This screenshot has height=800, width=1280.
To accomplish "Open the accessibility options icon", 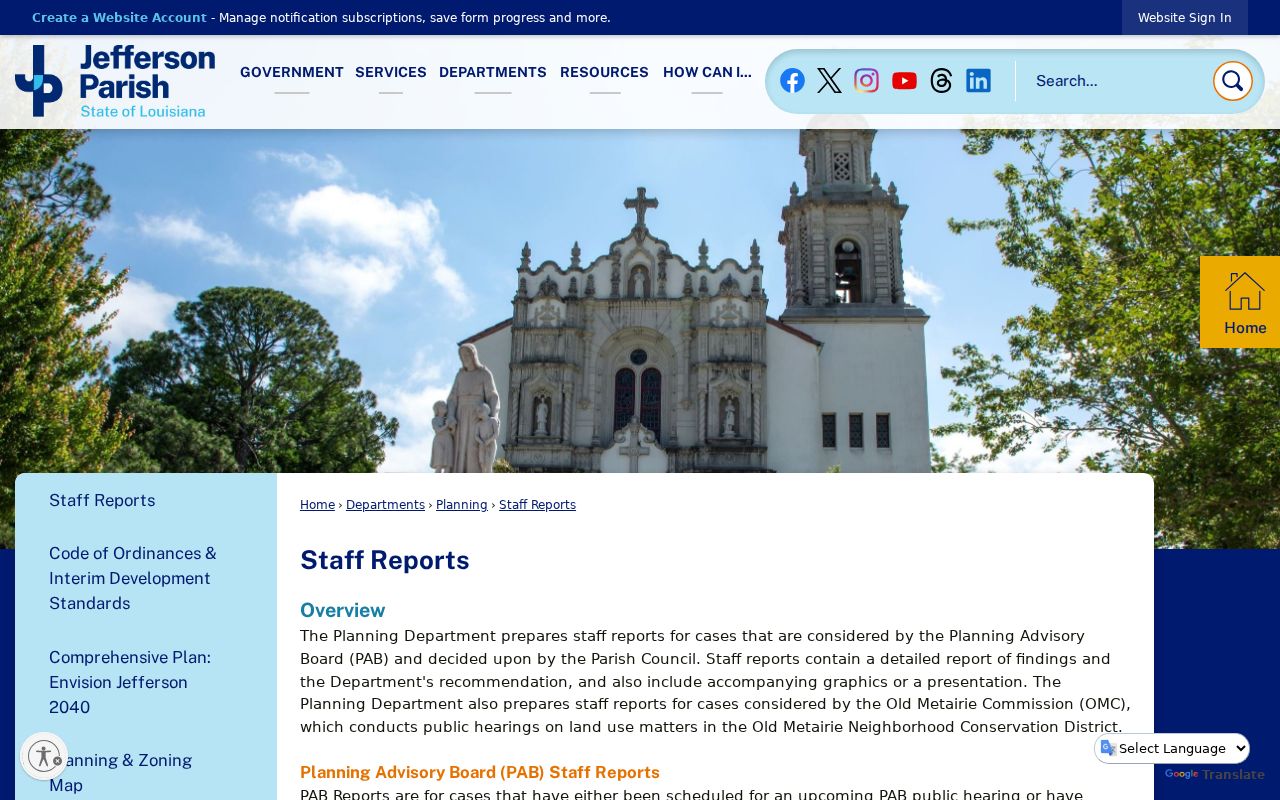I will [43, 756].
